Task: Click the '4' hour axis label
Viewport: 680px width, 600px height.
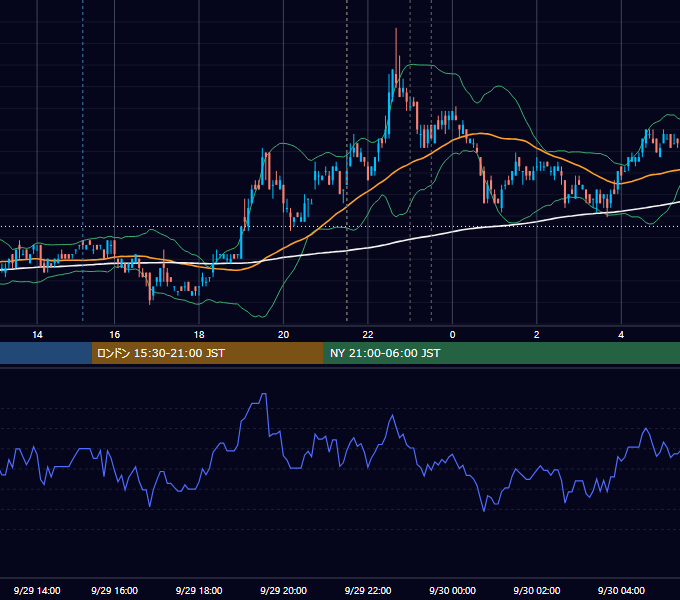Action: (x=621, y=335)
